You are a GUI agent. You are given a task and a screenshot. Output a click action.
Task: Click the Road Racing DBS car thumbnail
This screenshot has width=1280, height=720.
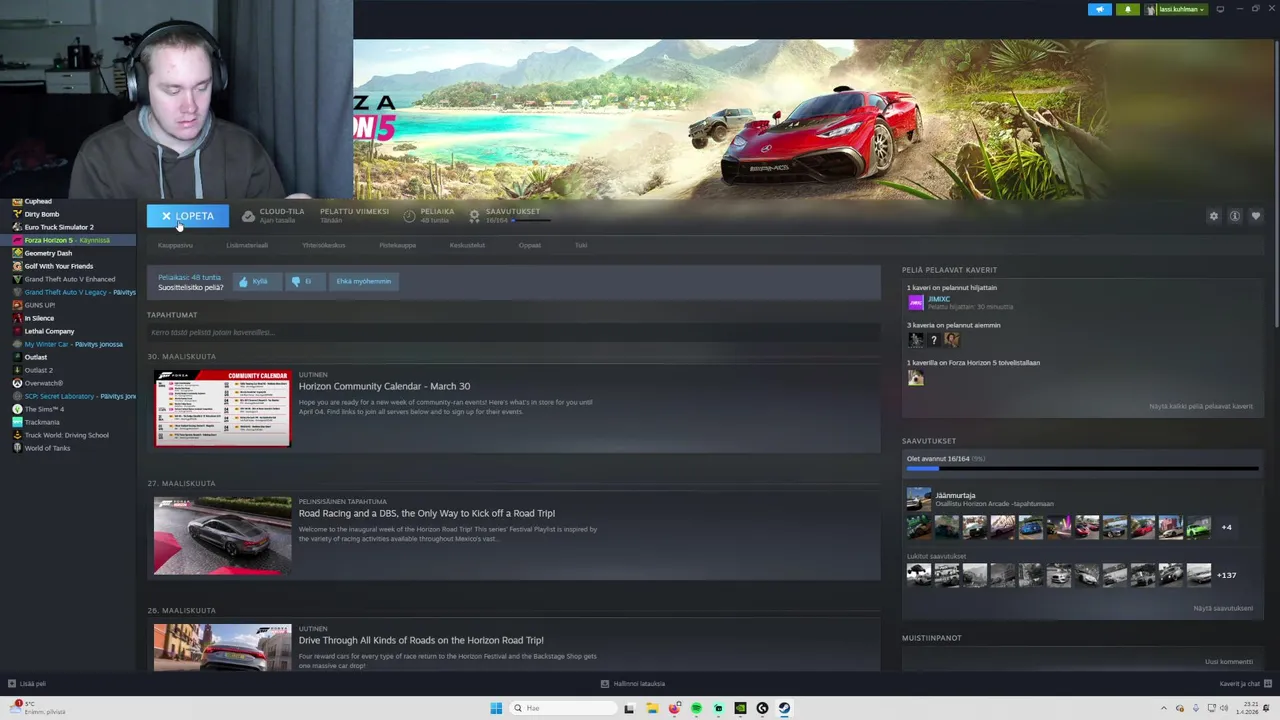point(222,535)
